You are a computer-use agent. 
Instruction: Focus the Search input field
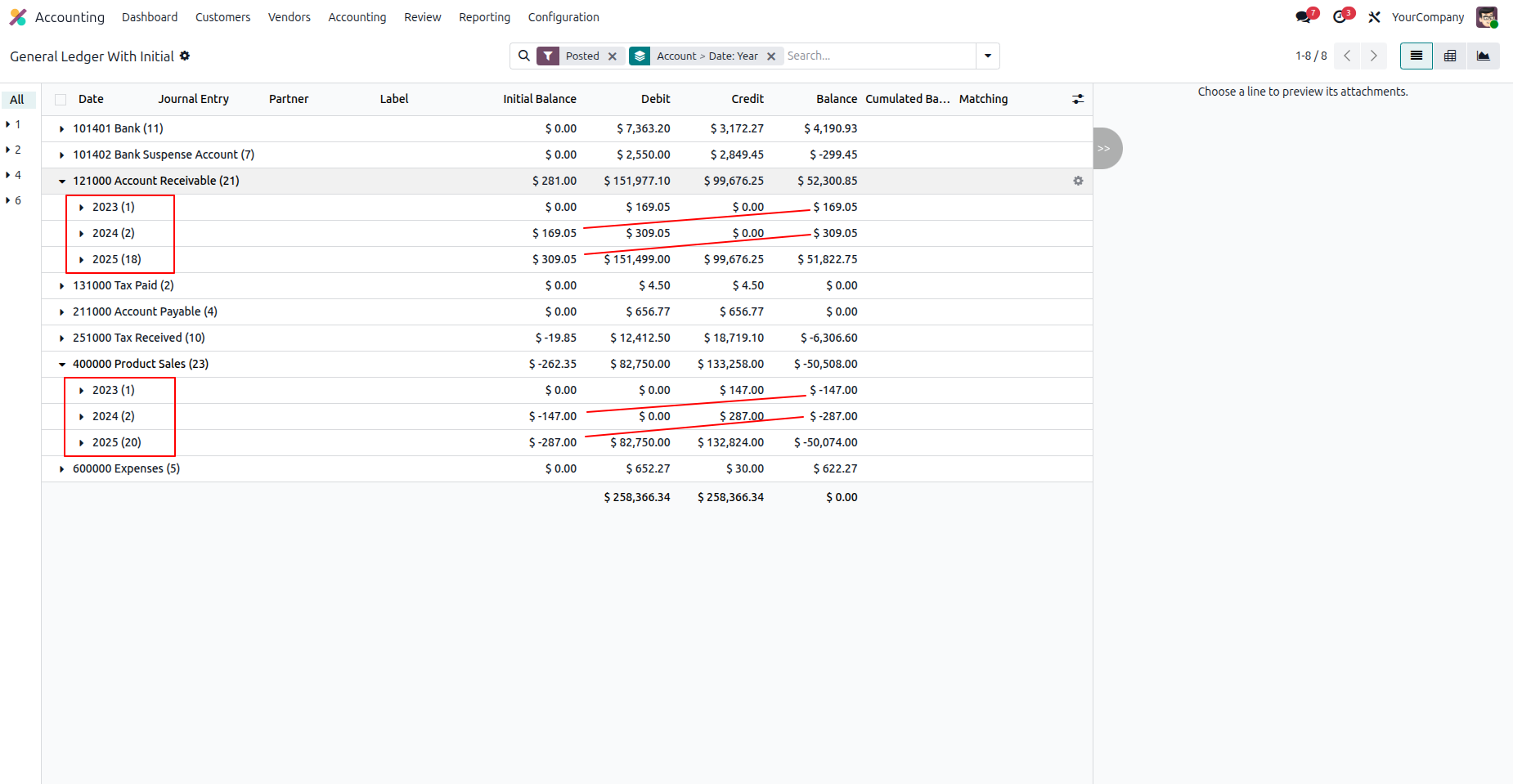879,56
